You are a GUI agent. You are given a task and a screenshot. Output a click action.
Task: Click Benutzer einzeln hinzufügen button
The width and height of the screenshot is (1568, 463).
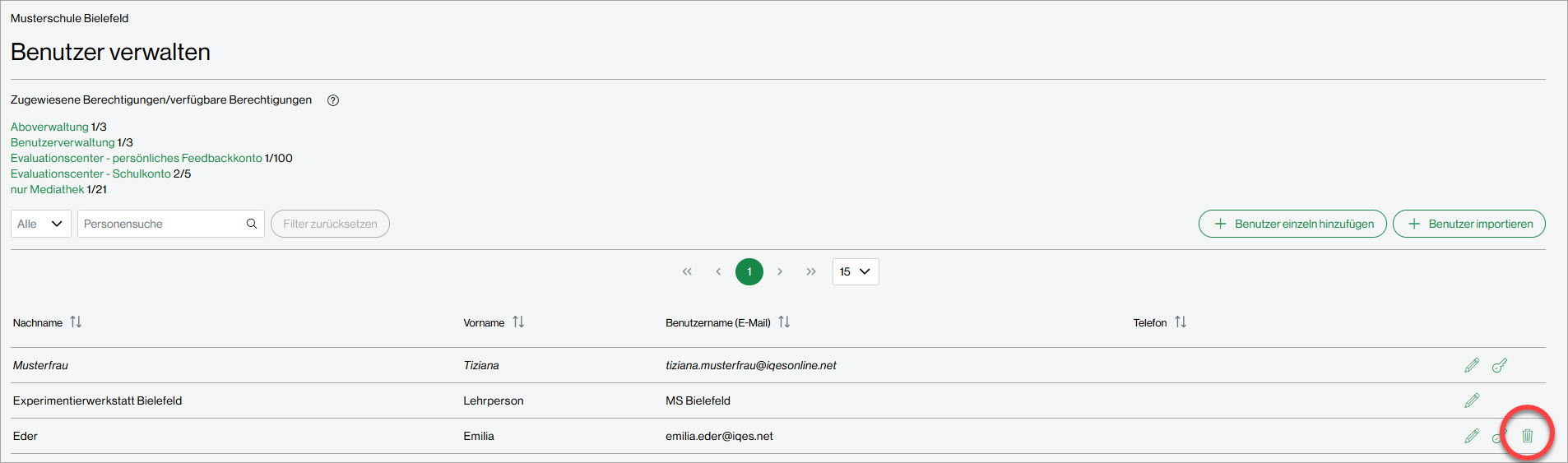(x=1292, y=224)
